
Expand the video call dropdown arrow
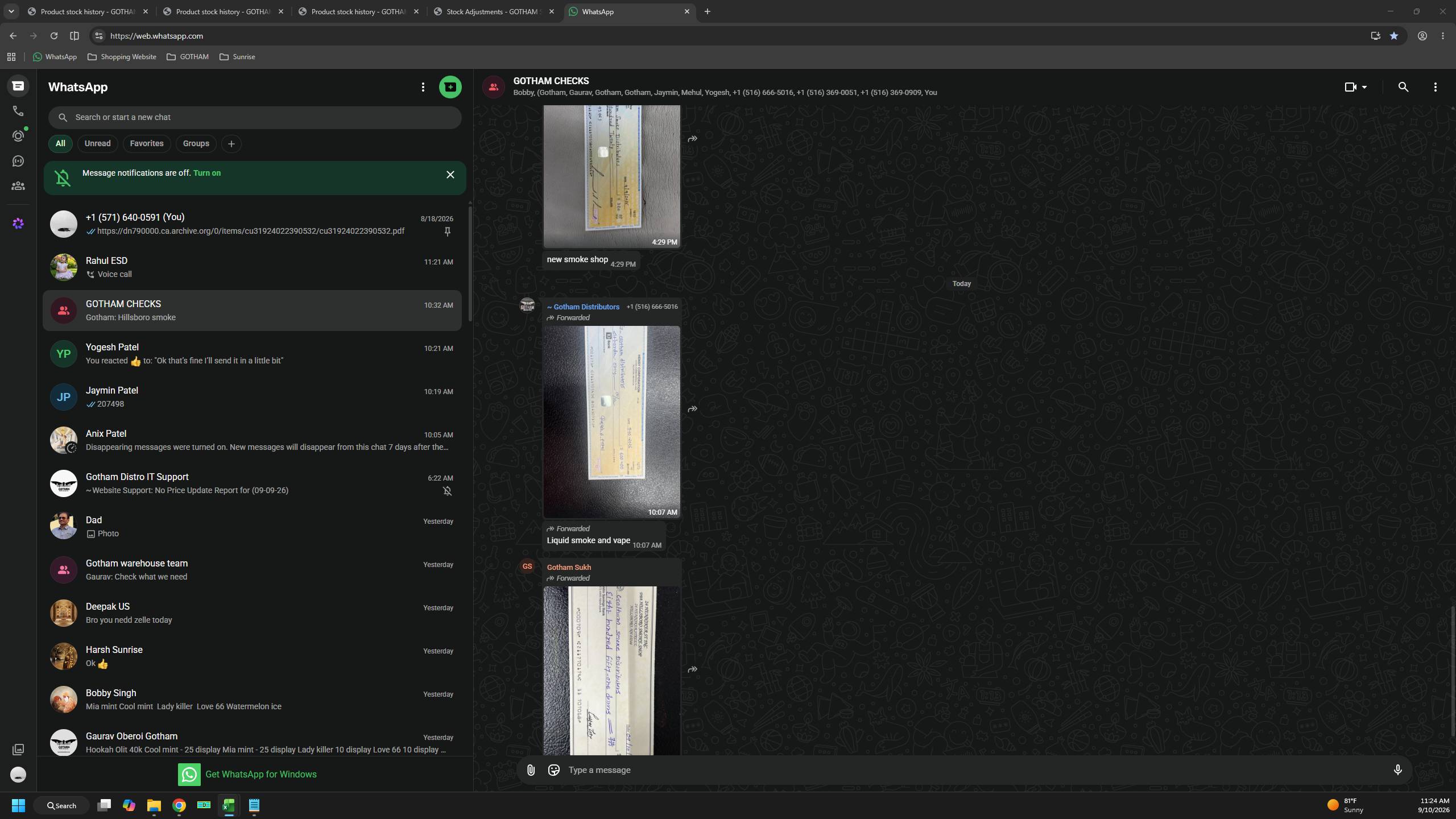[x=1364, y=87]
